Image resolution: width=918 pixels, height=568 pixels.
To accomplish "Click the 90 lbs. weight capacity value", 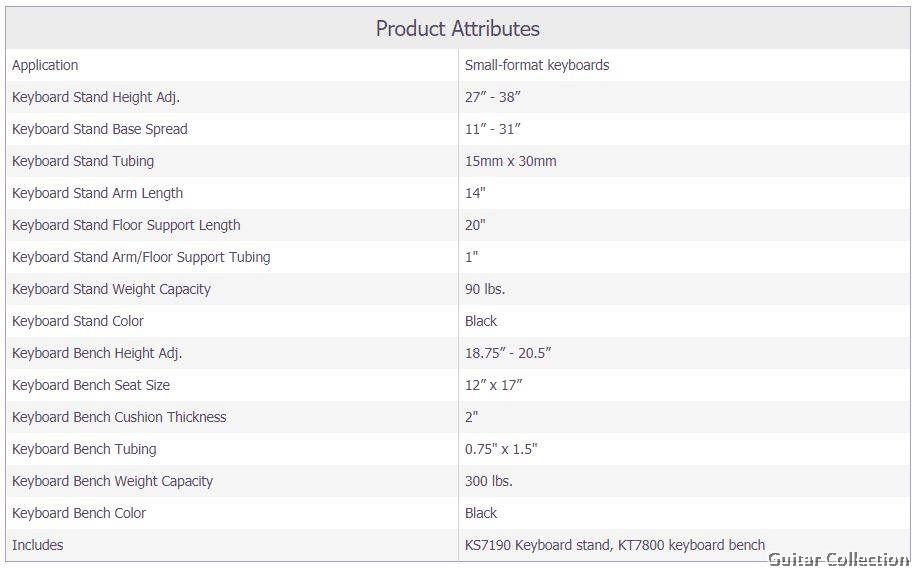I will (485, 289).
